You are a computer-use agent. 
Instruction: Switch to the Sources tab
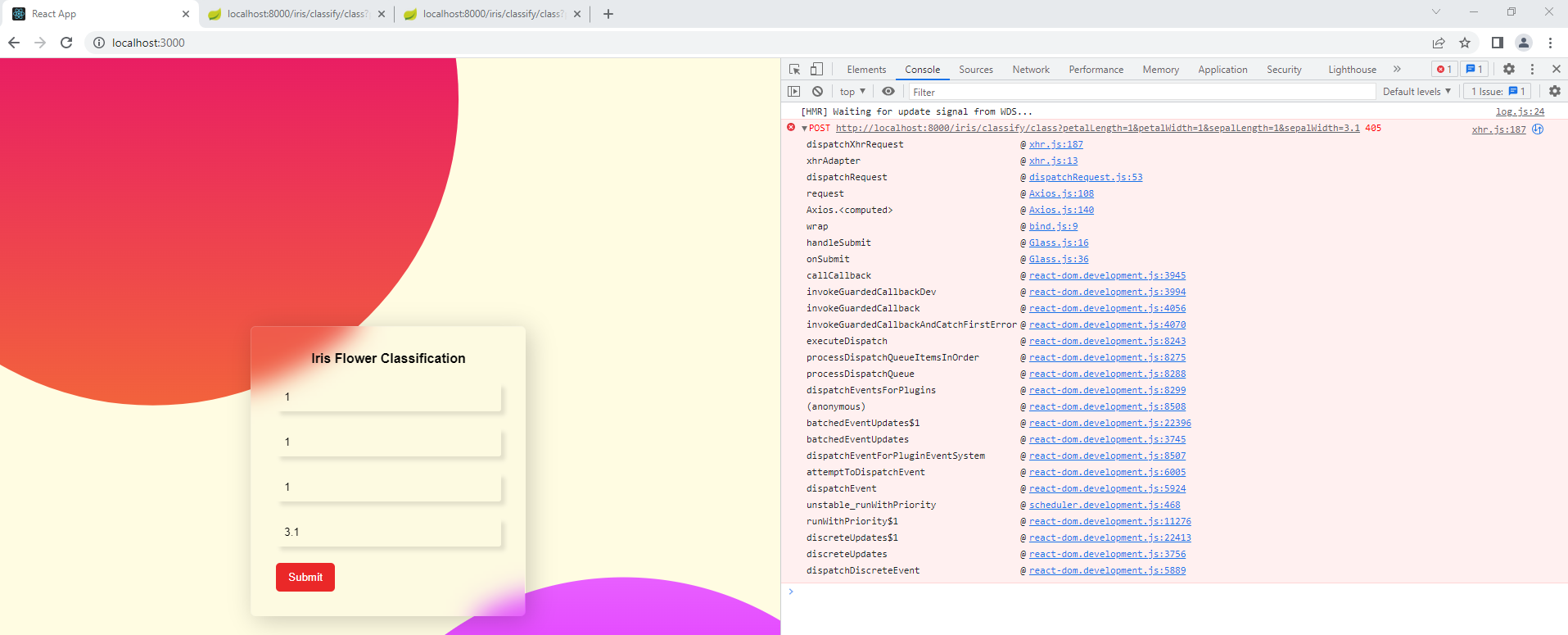(976, 70)
